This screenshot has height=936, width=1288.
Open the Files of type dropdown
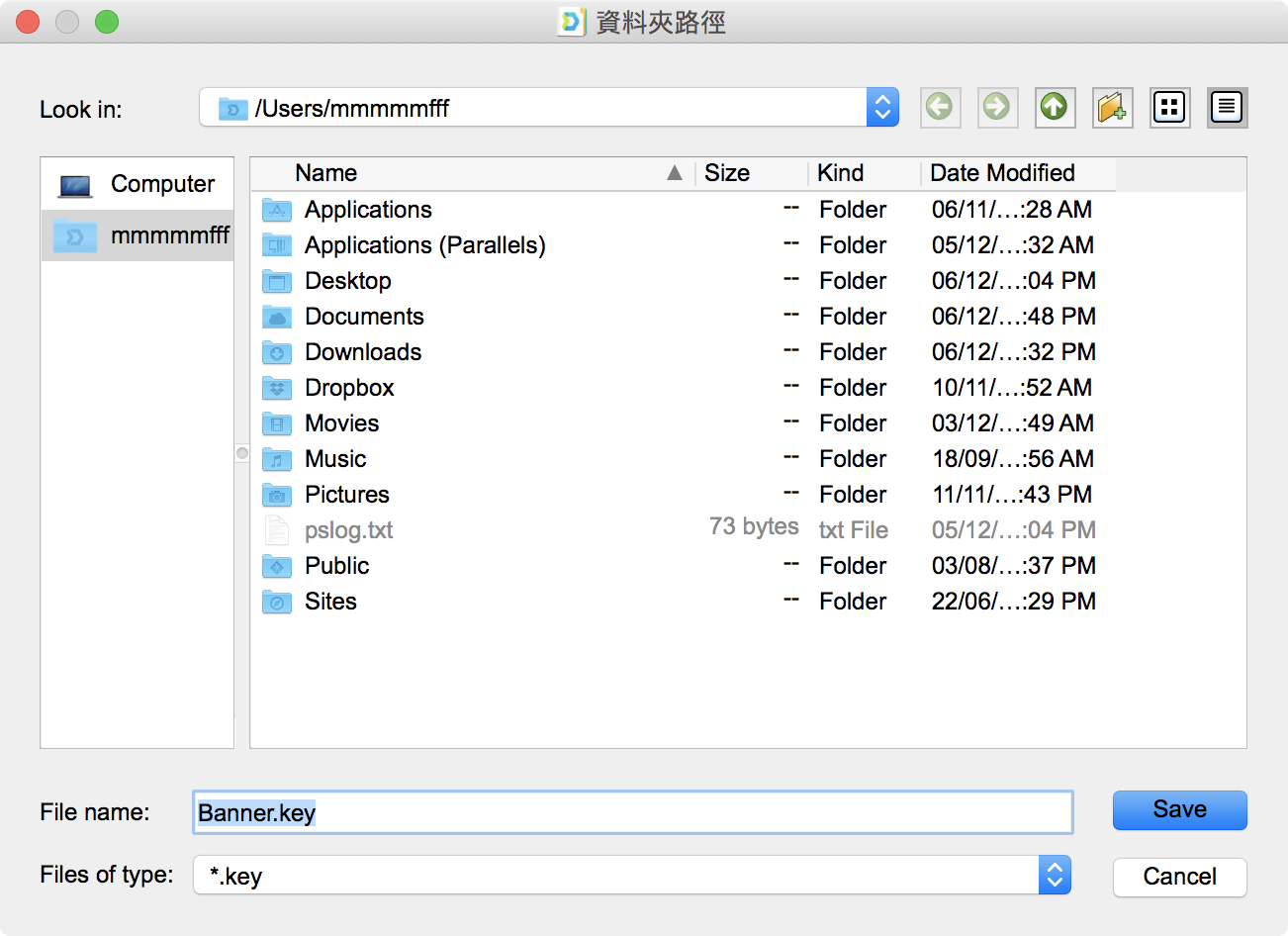(1055, 876)
